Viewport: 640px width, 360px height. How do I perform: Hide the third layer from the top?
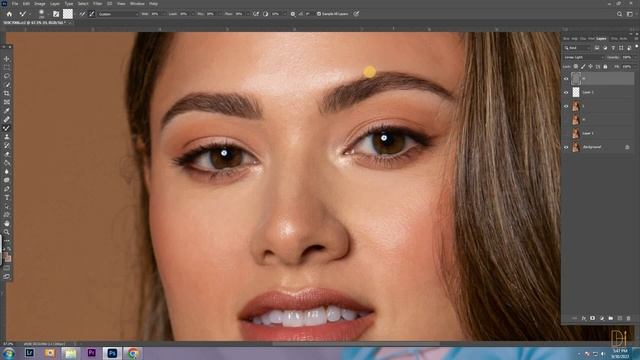coord(566,106)
